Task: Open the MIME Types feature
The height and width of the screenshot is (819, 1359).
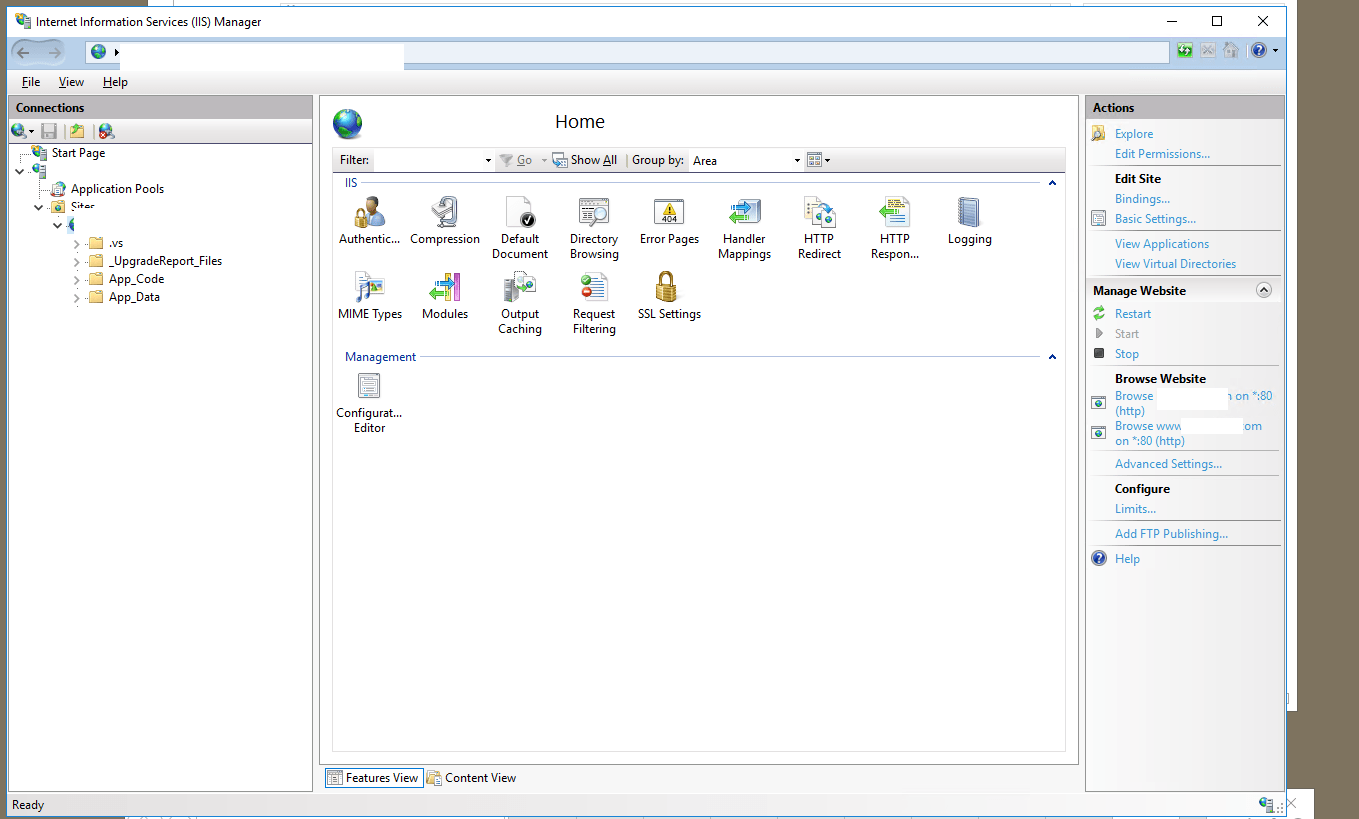Action: click(x=370, y=295)
